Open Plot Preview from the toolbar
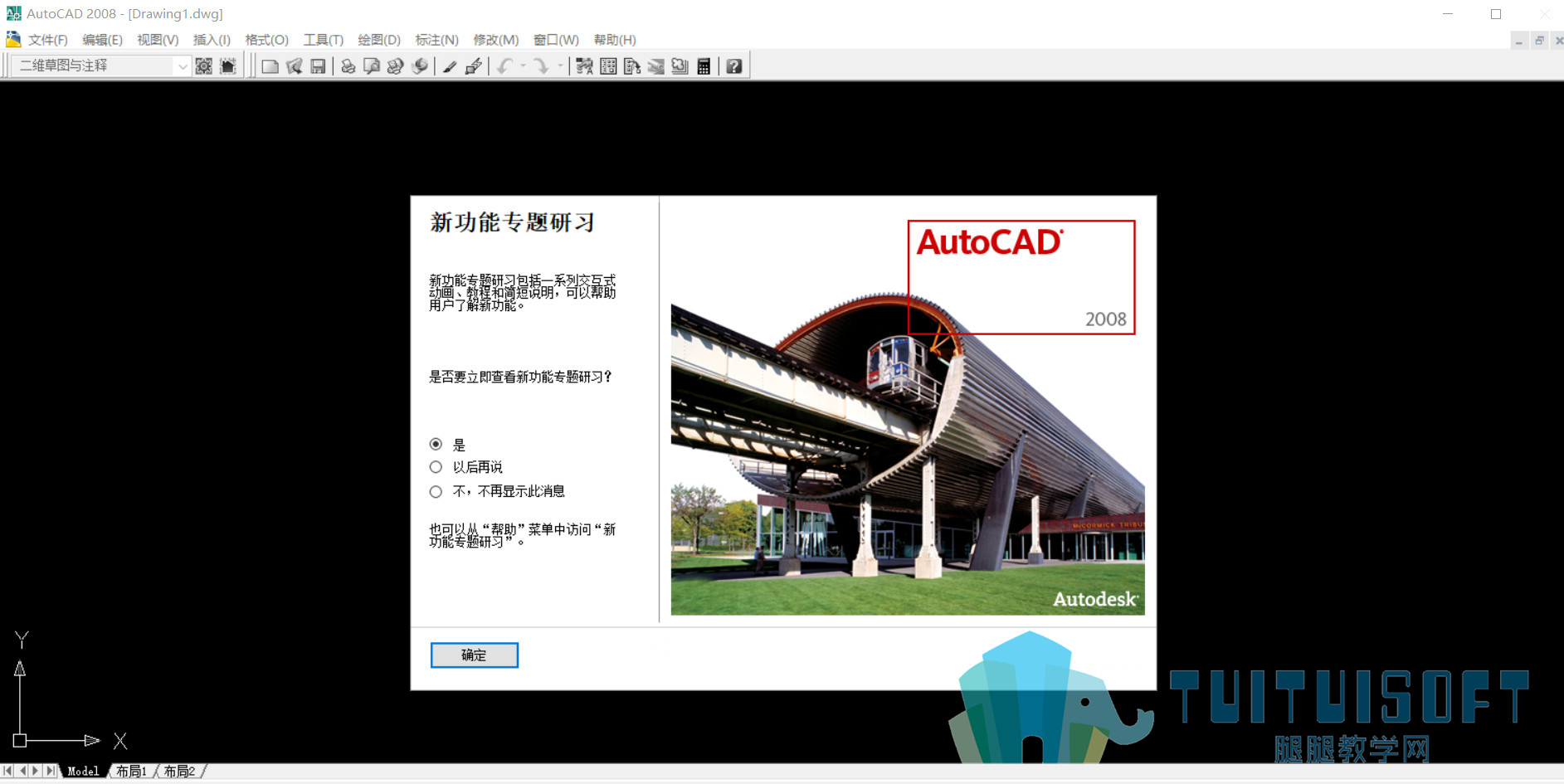1564x784 pixels. click(x=372, y=66)
